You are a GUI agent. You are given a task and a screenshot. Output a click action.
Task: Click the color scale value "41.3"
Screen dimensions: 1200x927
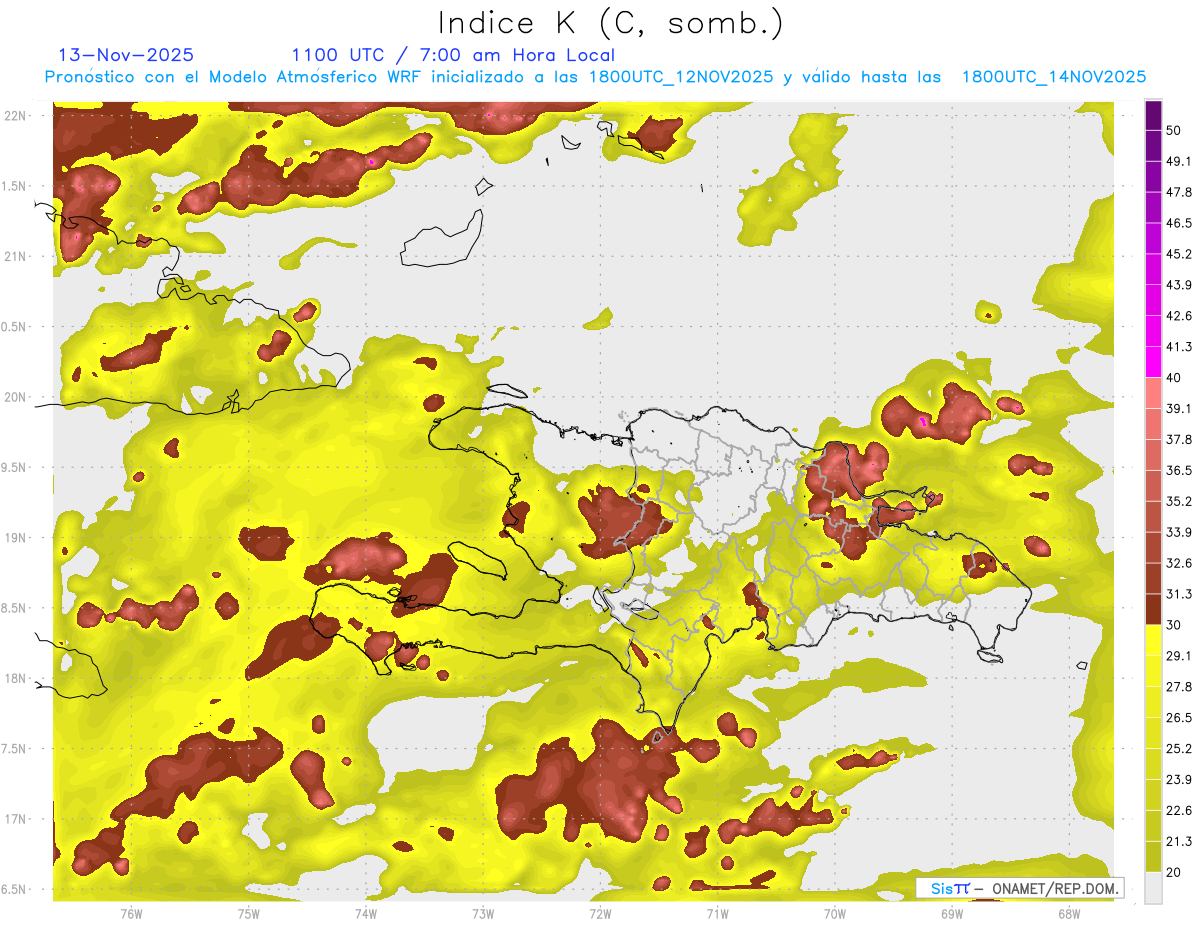click(1178, 347)
